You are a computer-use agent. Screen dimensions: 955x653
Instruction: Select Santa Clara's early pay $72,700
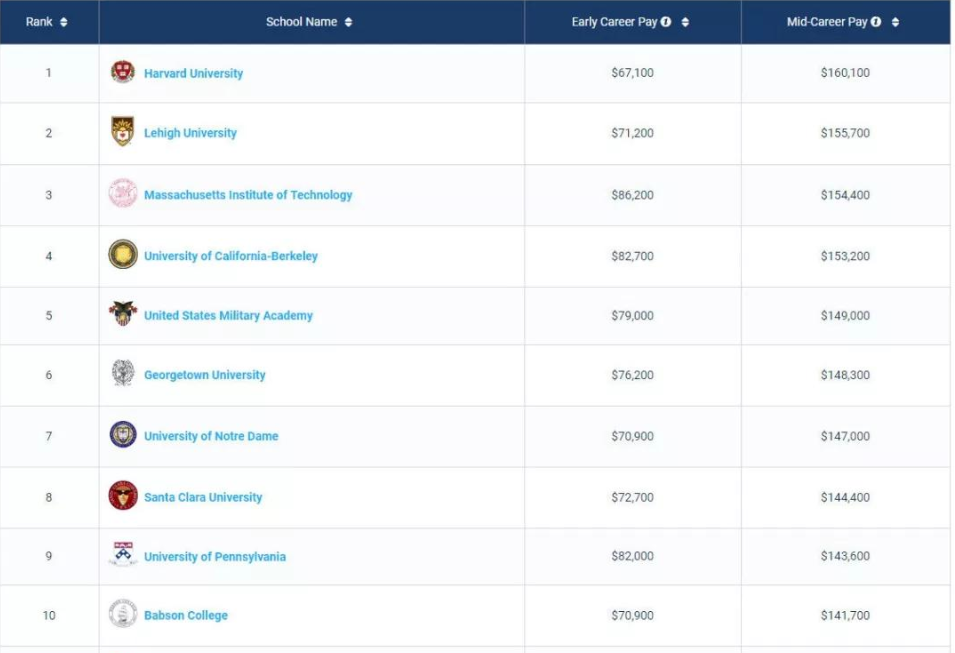[632, 497]
